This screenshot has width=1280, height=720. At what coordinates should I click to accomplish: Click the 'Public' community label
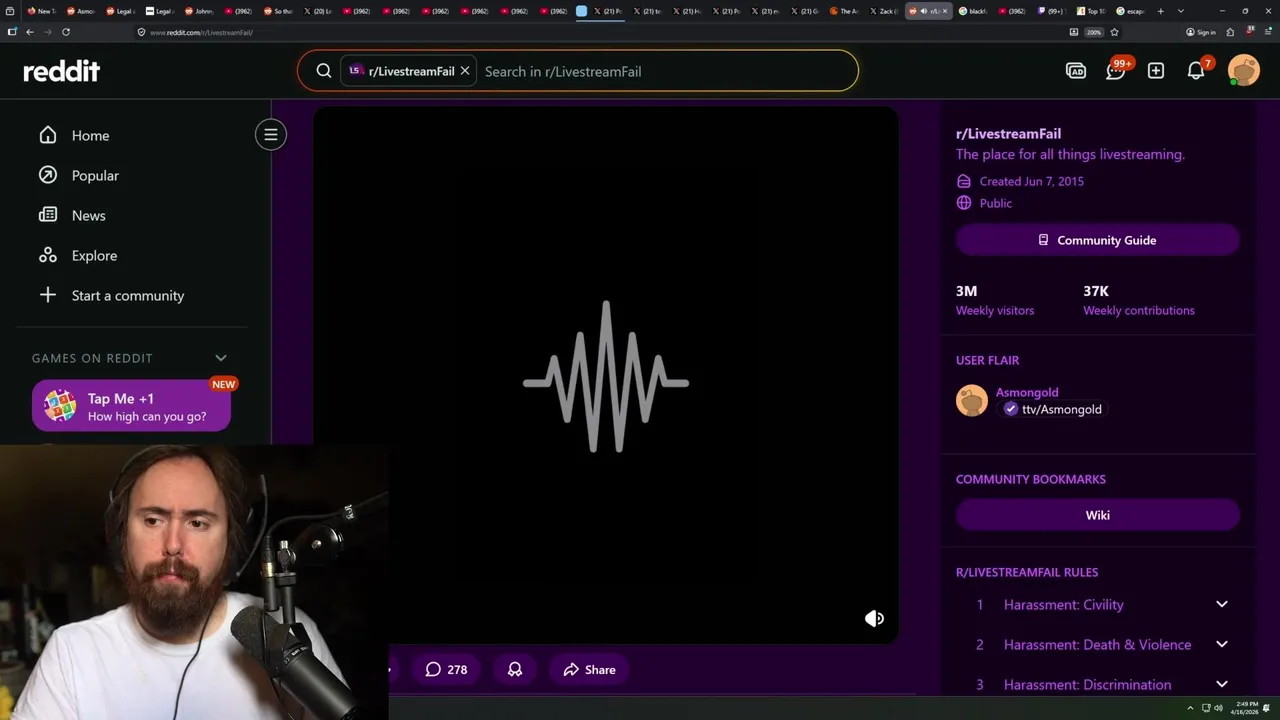(x=996, y=203)
